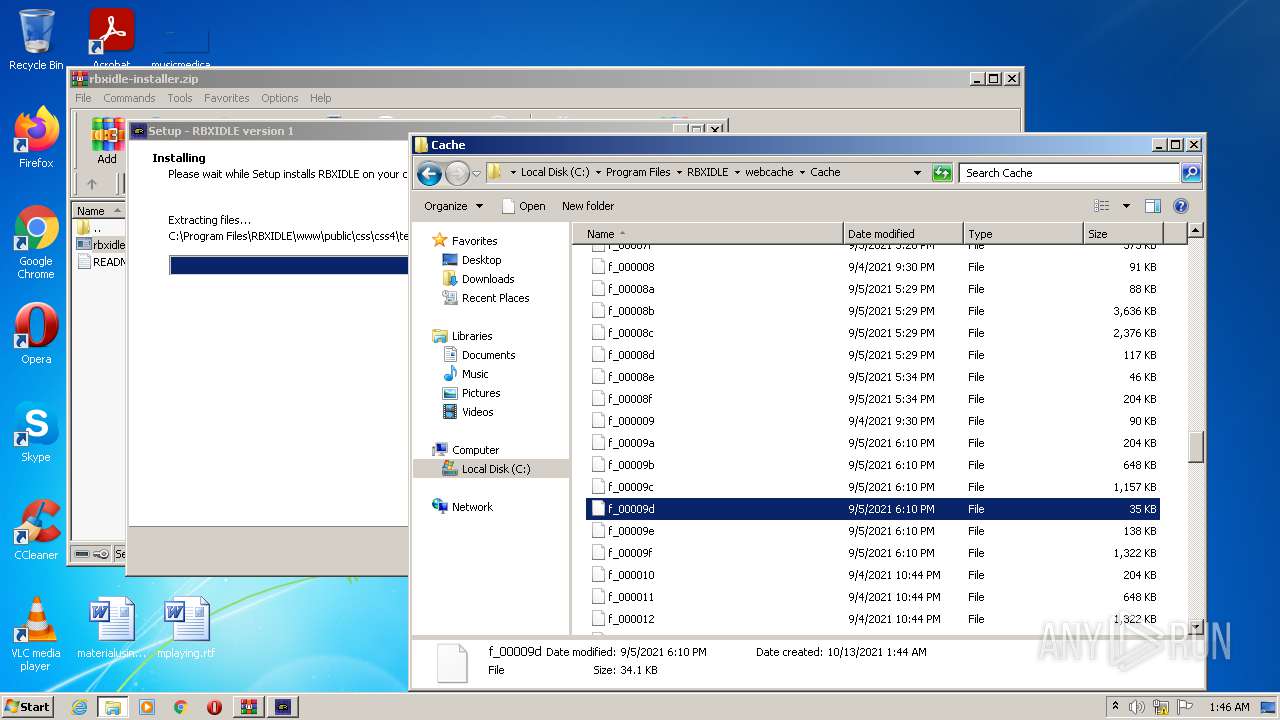
Task: Refresh the Cache folder address bar
Action: [941, 173]
